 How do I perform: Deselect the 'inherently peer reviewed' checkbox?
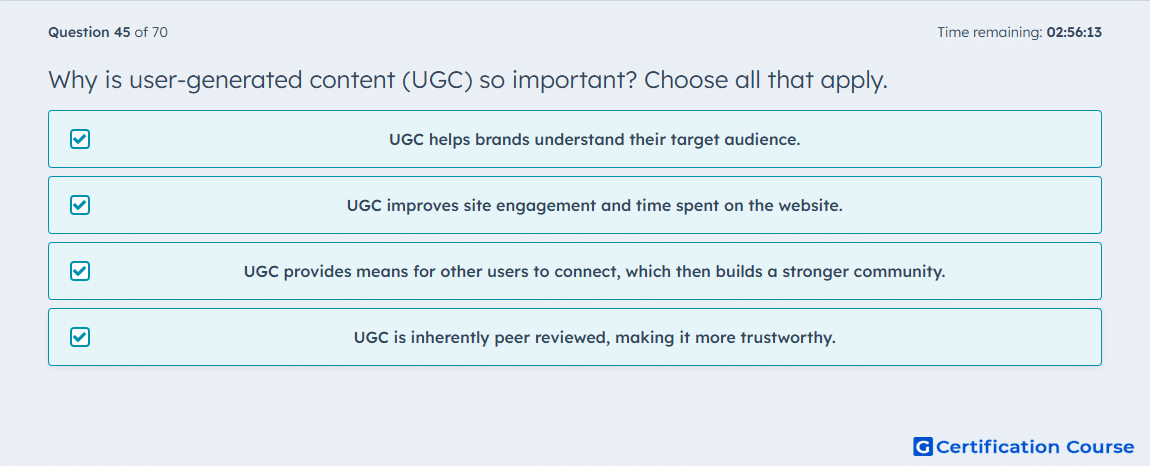(80, 338)
